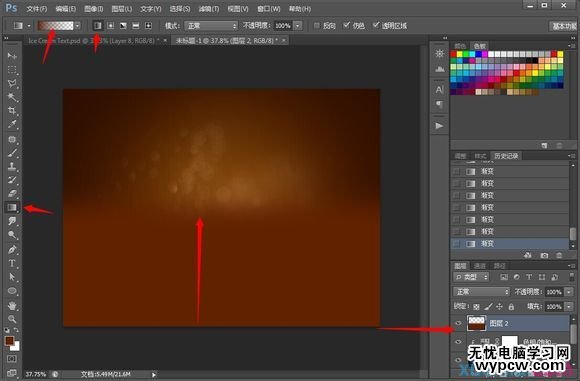Screen dimensions: 580x381
Task: Toggle lock image pixels brush icon
Action: pyautogui.click(x=488, y=307)
